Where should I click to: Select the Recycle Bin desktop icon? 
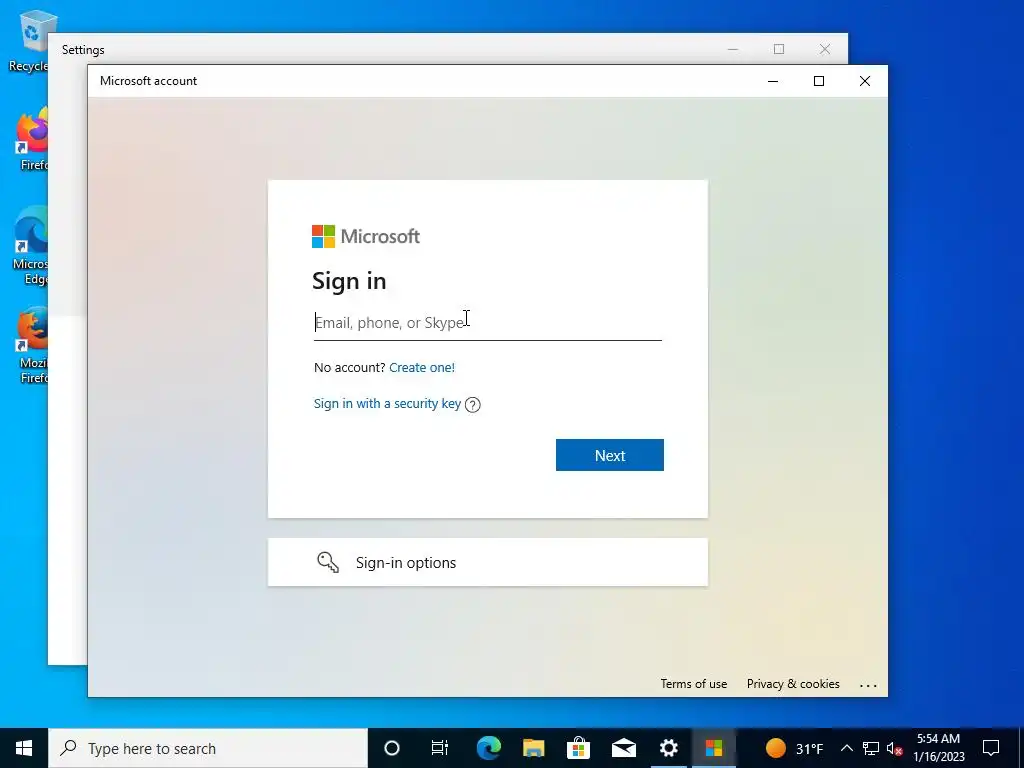[29, 40]
